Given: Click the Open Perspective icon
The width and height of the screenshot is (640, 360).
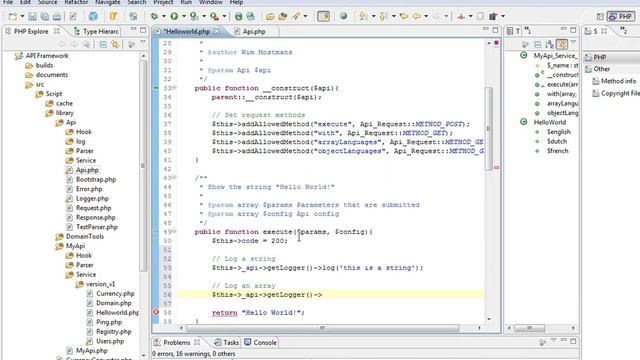Looking at the screenshot, I should point(600,17).
